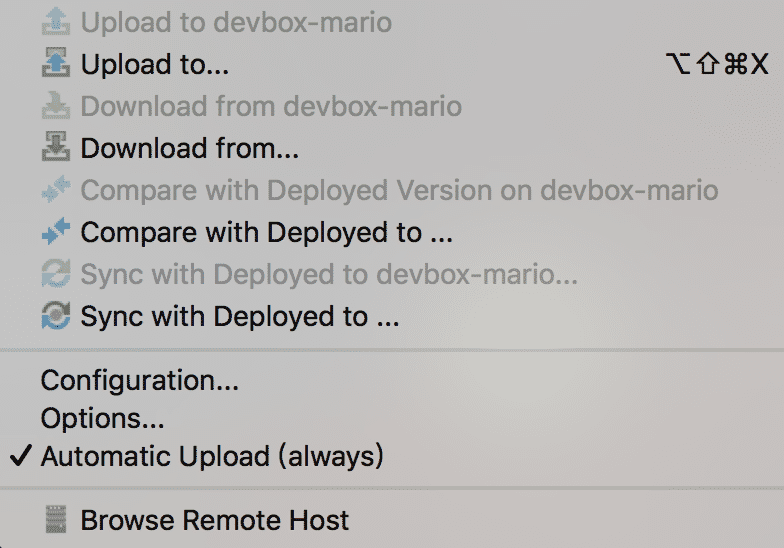Click the download icon beside "Download from..."

pos(56,146)
